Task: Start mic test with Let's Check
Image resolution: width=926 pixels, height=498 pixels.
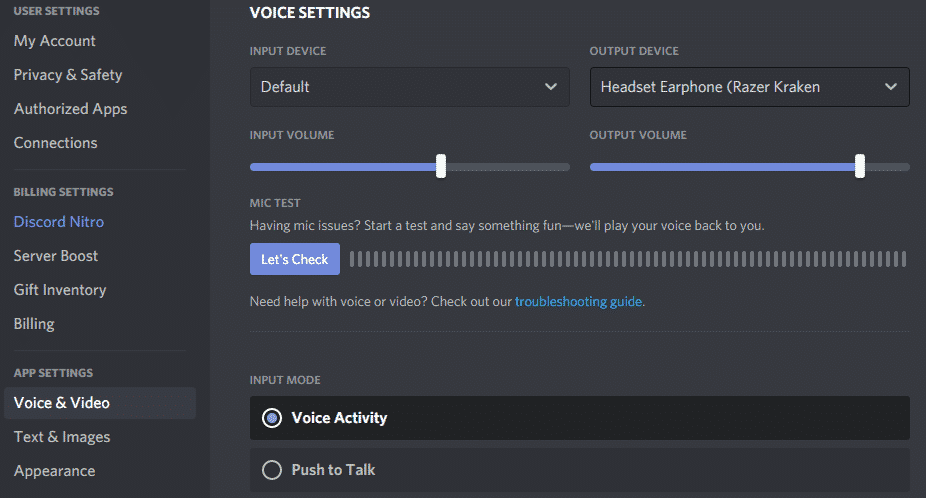Action: pos(295,259)
